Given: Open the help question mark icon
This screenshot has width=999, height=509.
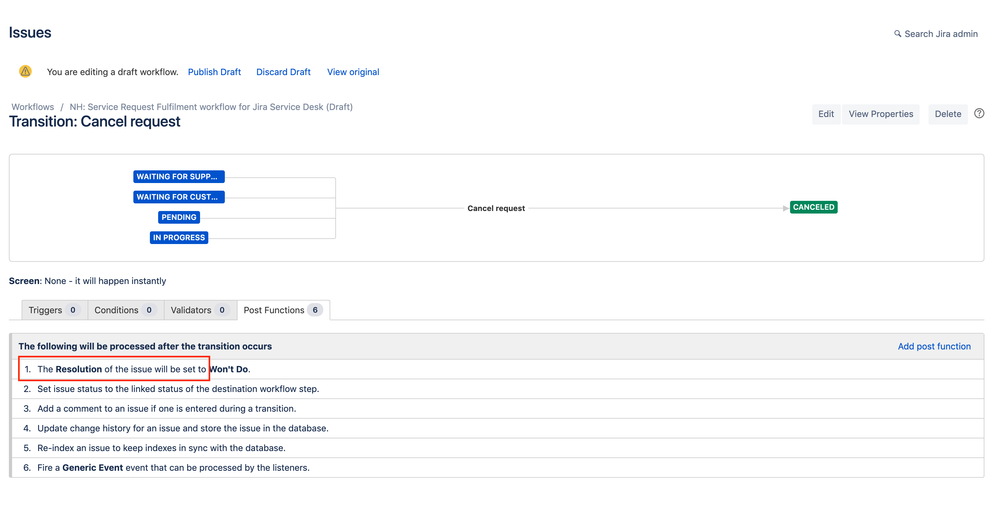Looking at the screenshot, I should point(979,113).
